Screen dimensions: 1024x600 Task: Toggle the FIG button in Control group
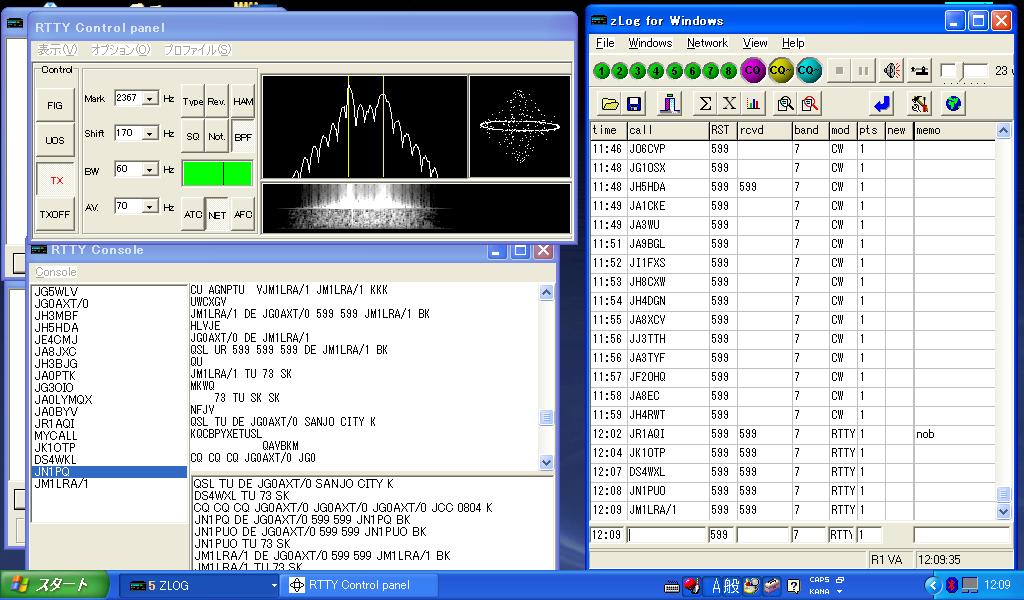55,105
